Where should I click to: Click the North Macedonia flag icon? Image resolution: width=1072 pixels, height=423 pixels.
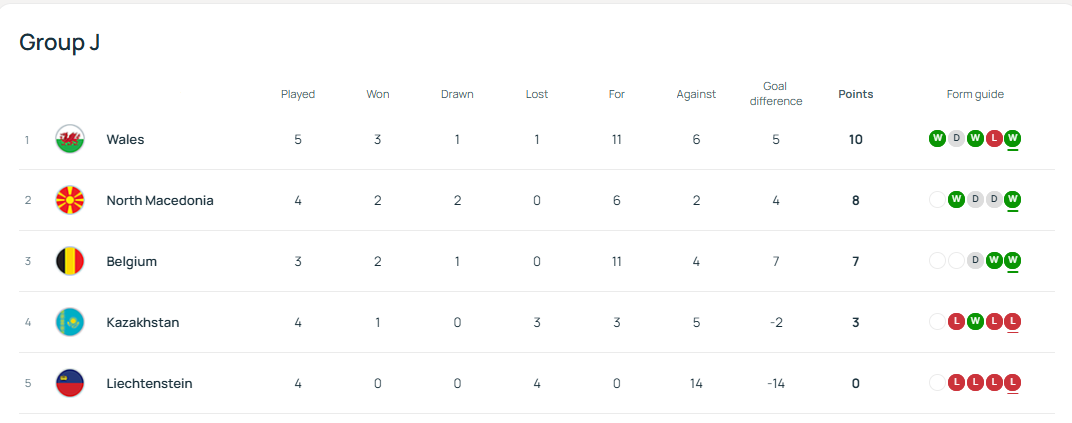pos(70,200)
